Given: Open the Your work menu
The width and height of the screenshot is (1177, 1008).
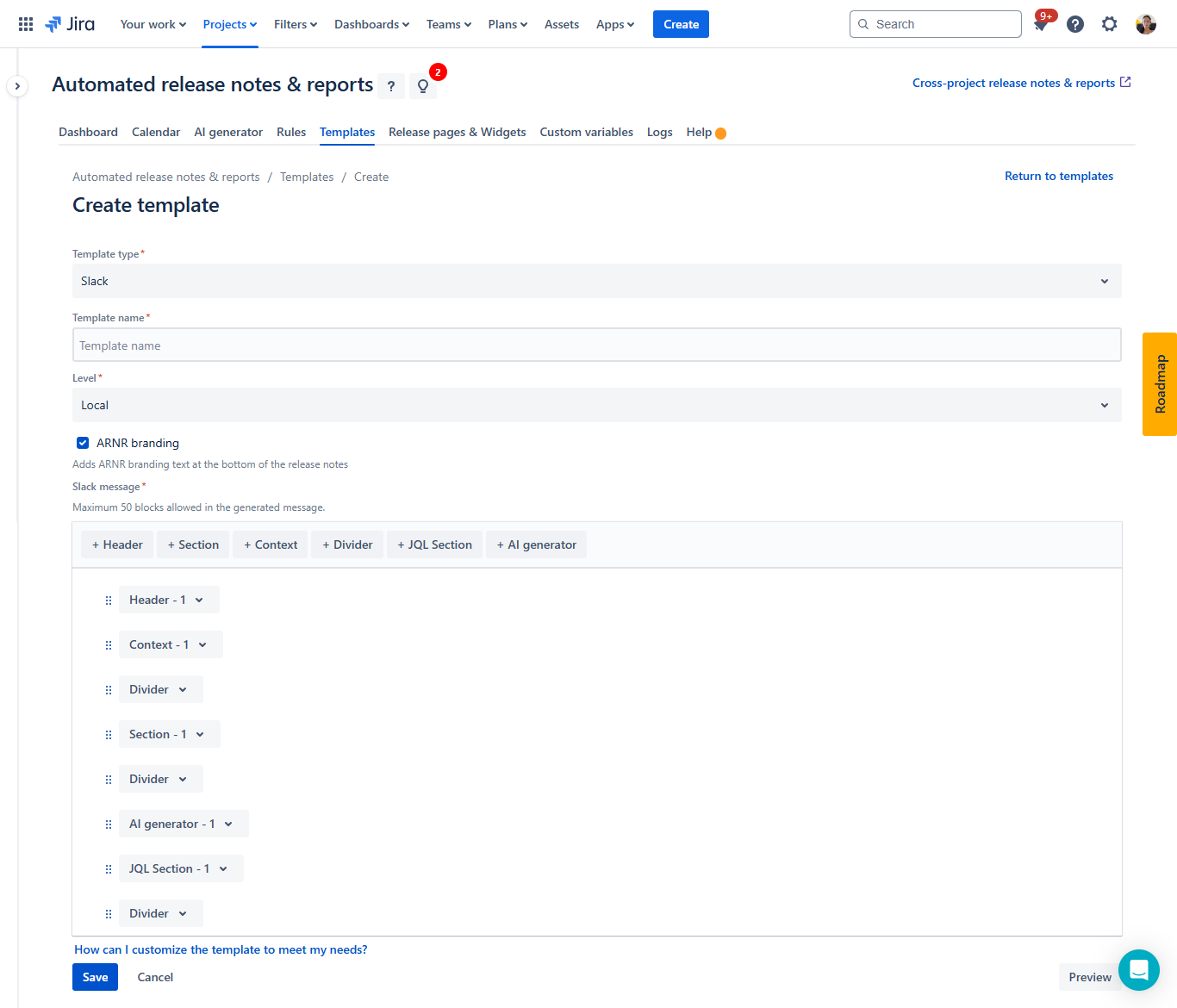Looking at the screenshot, I should pyautogui.click(x=153, y=24).
